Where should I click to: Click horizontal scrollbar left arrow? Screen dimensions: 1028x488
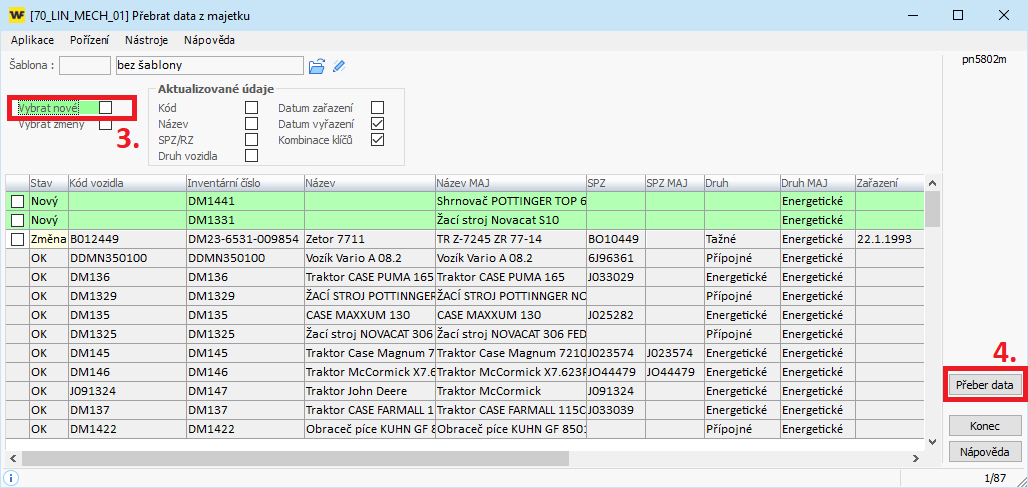(x=12, y=458)
